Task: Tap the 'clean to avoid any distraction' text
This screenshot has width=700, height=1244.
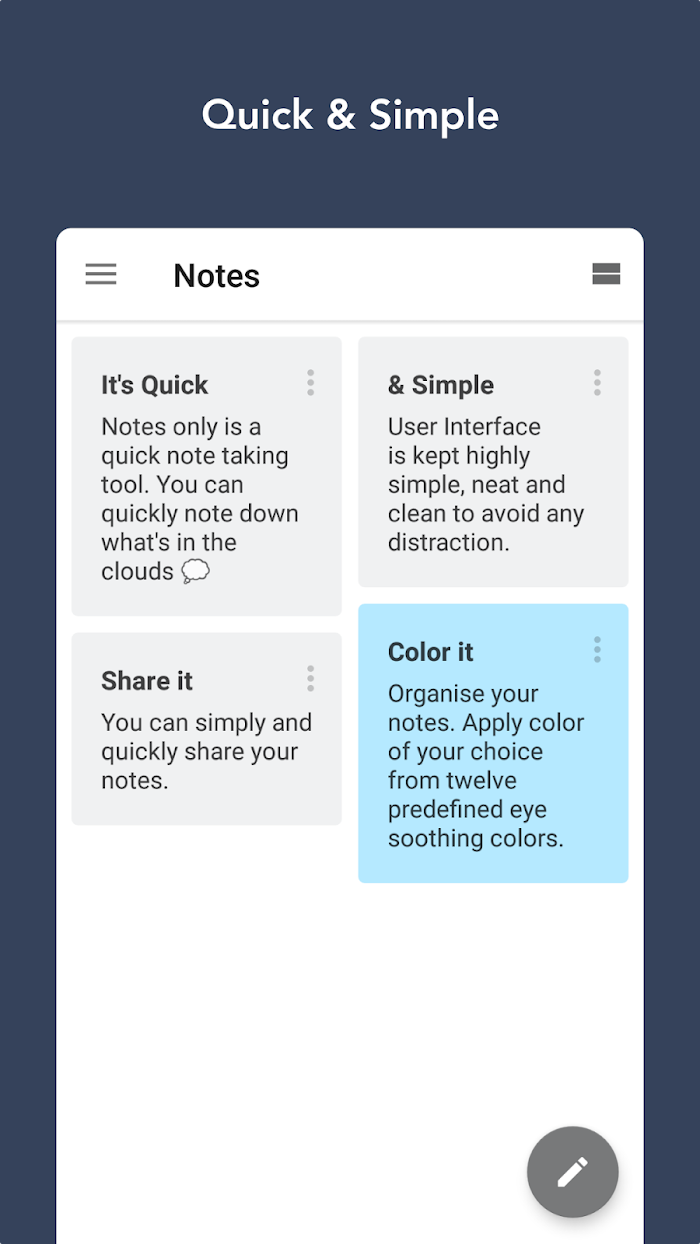Action: tap(486, 528)
